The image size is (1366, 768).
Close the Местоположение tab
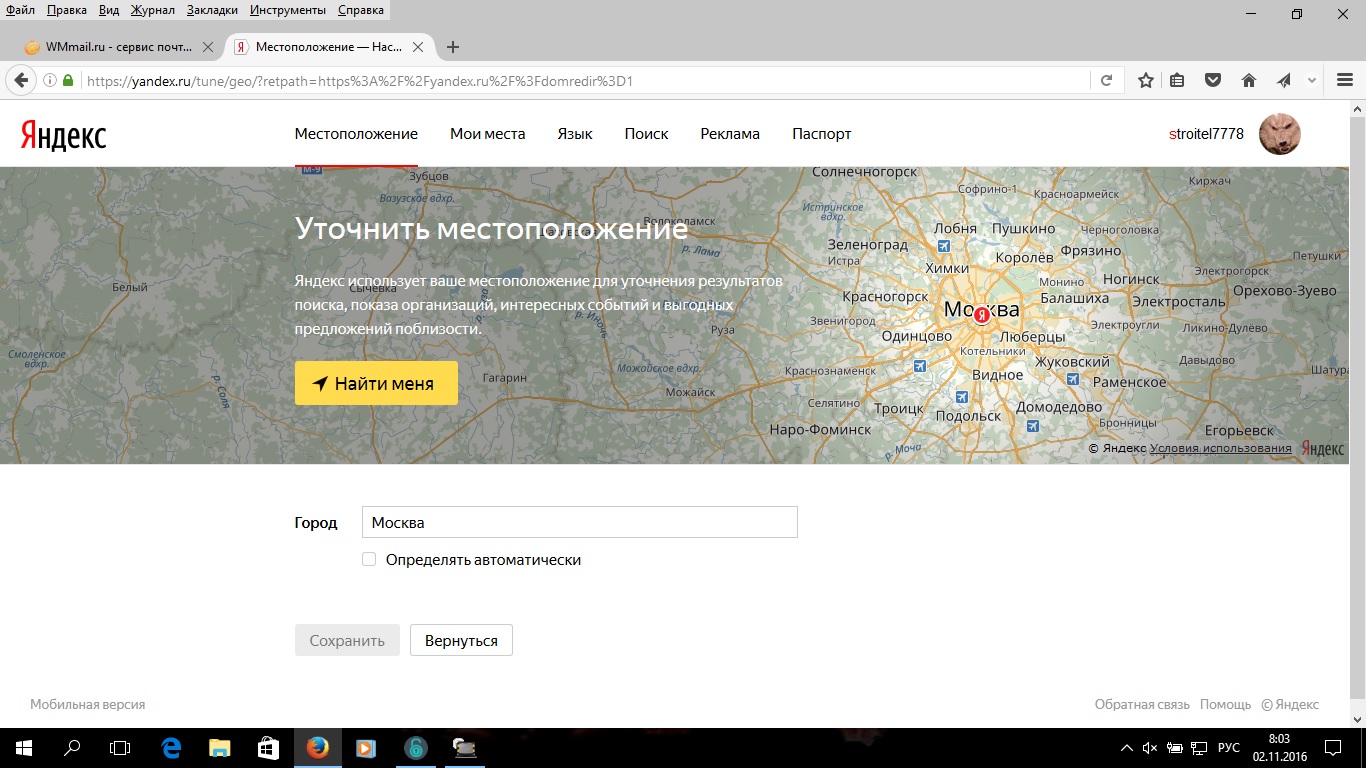tap(418, 47)
